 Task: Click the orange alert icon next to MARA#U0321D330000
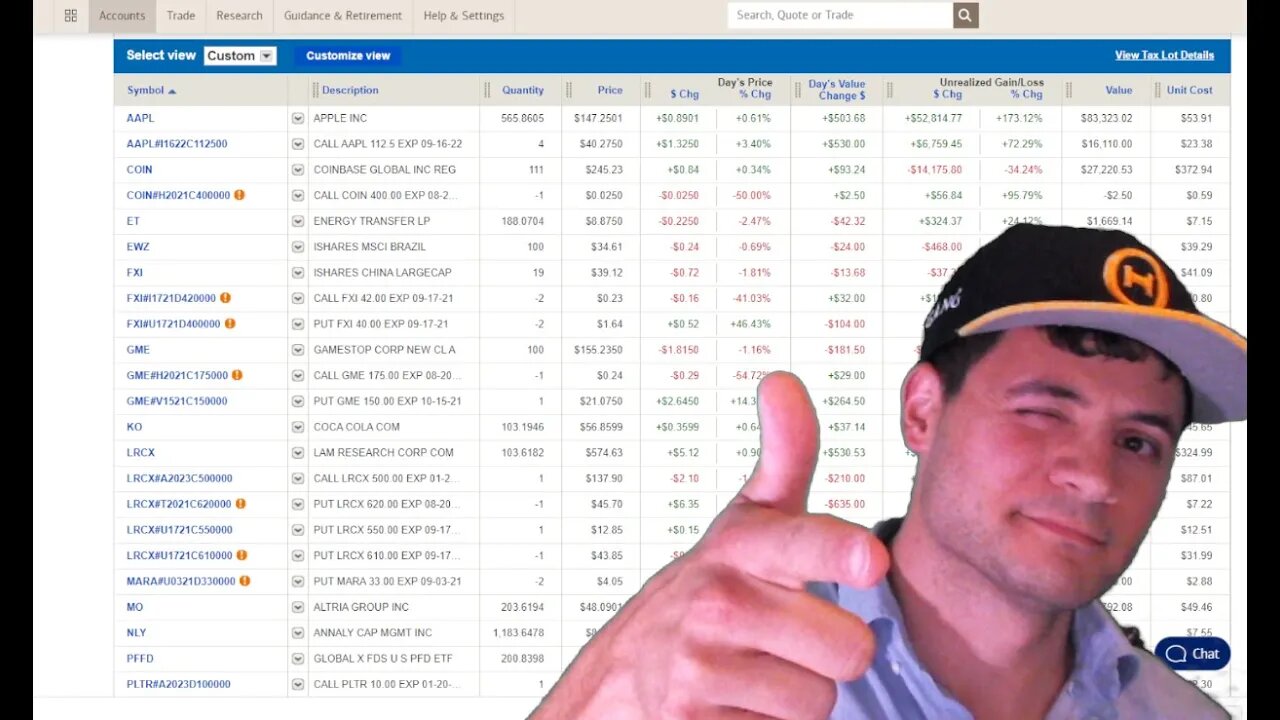click(244, 581)
